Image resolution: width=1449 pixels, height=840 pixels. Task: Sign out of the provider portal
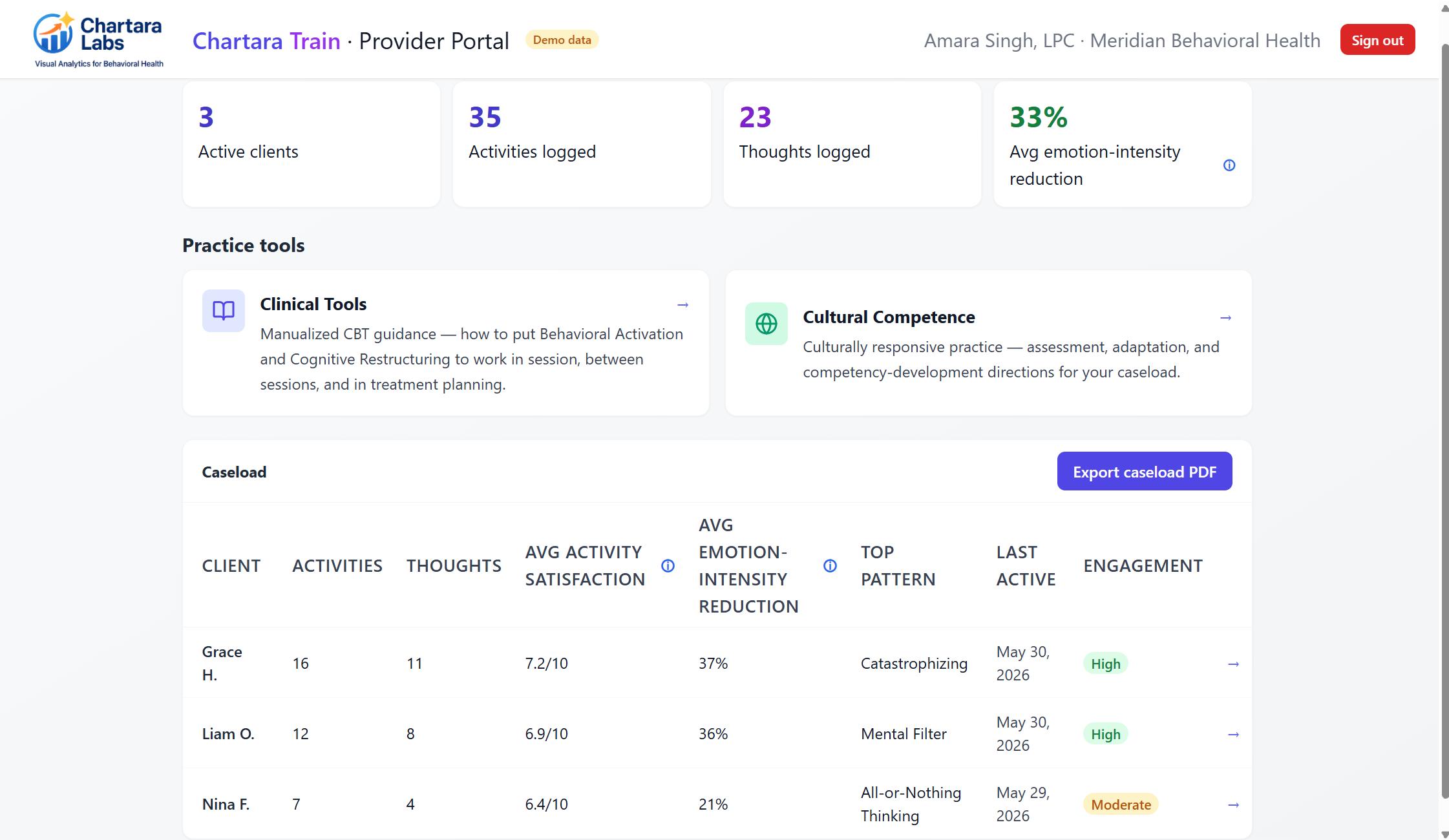pyautogui.click(x=1377, y=40)
